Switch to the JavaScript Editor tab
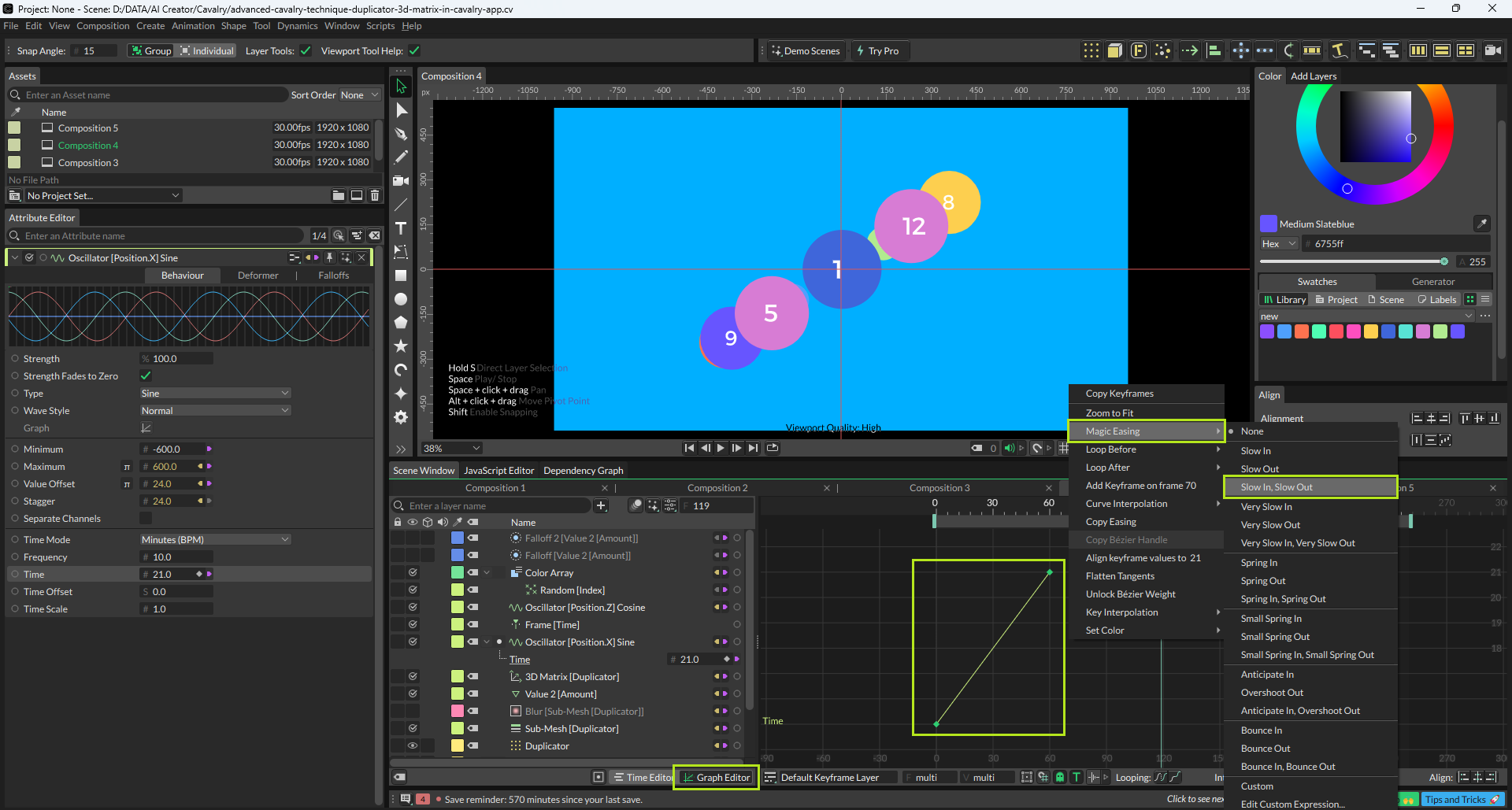The width and height of the screenshot is (1512, 810). [x=498, y=471]
